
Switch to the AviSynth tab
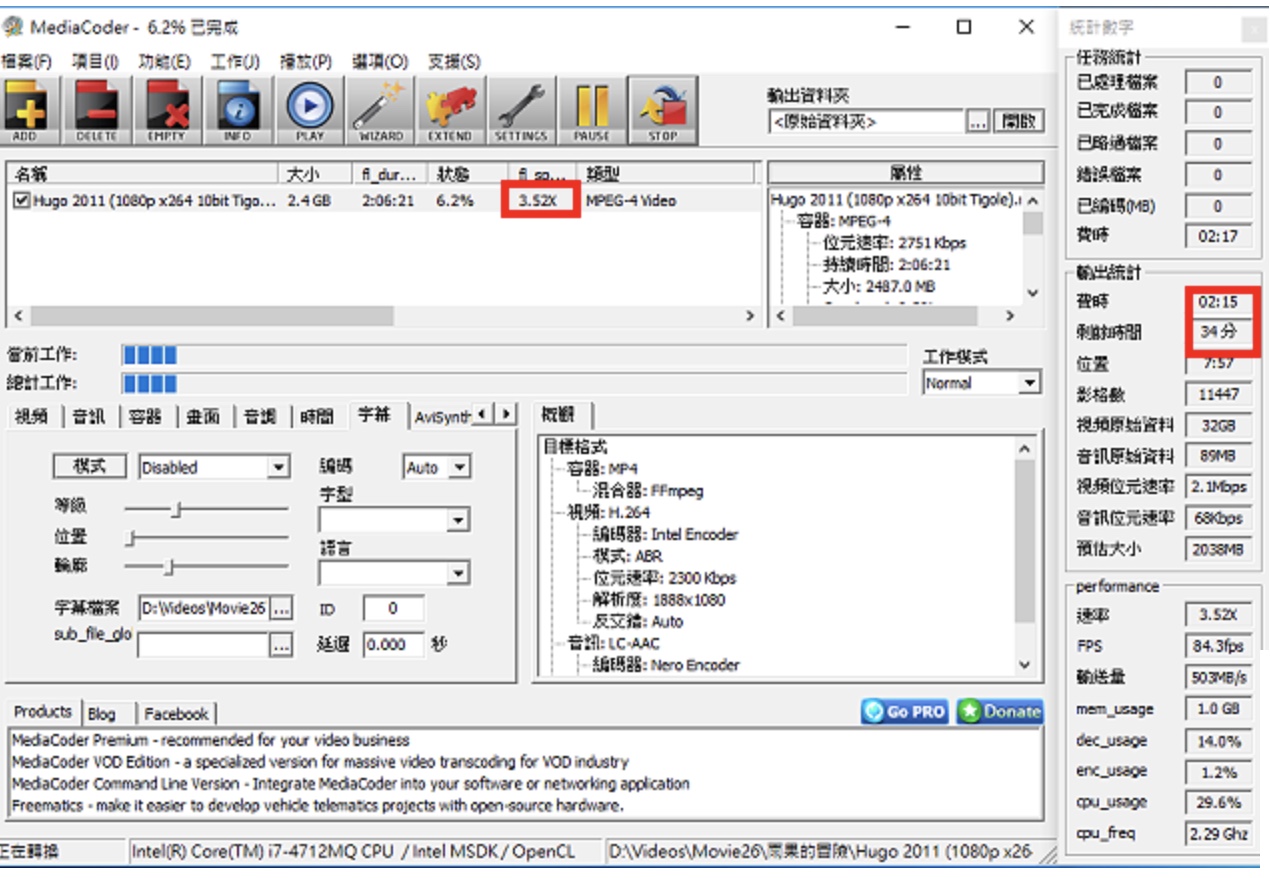(x=441, y=417)
